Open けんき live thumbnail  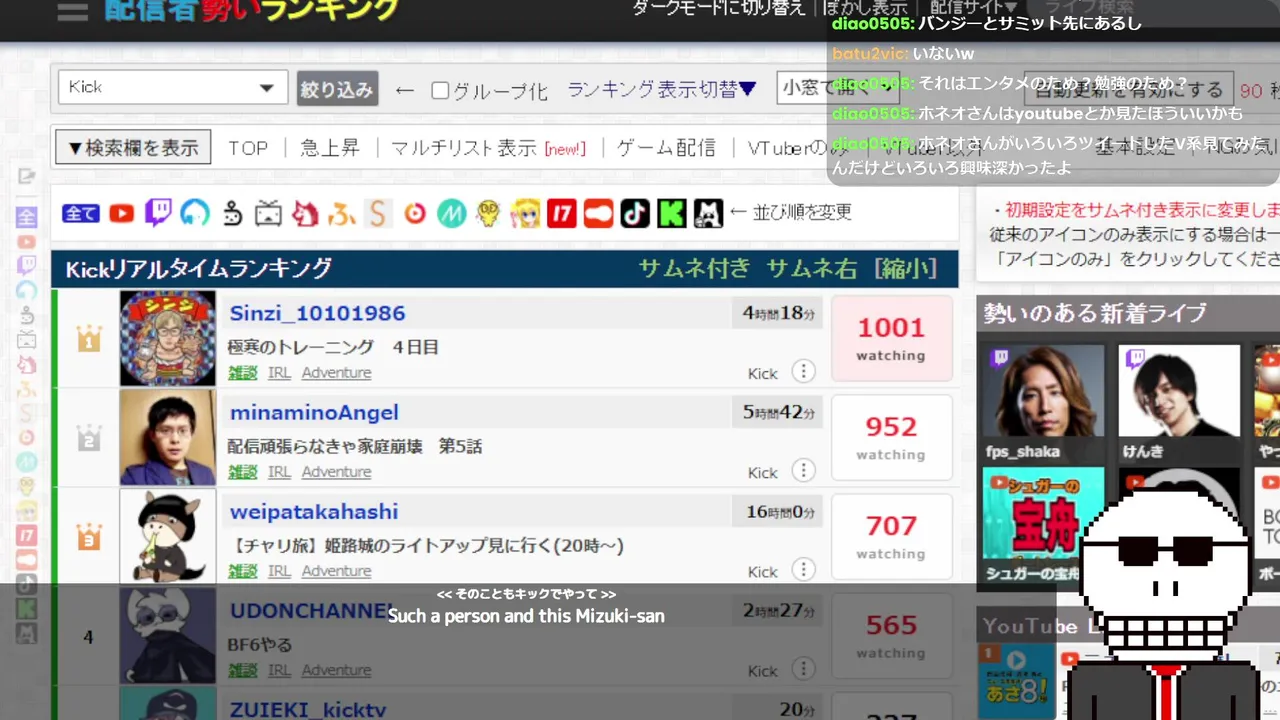1179,402
